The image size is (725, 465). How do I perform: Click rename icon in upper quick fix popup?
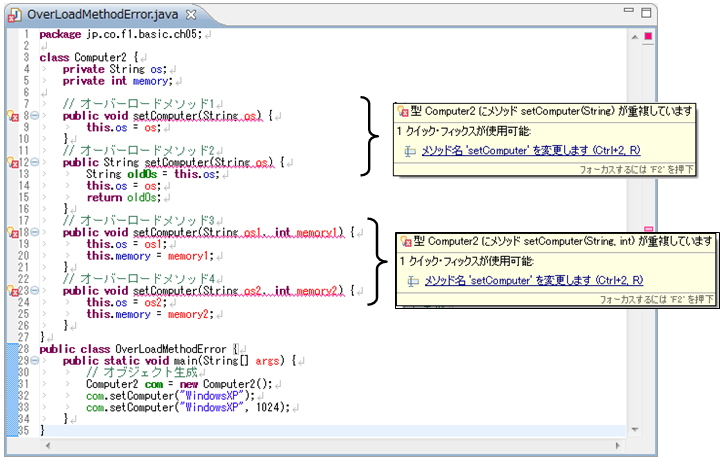(410, 151)
